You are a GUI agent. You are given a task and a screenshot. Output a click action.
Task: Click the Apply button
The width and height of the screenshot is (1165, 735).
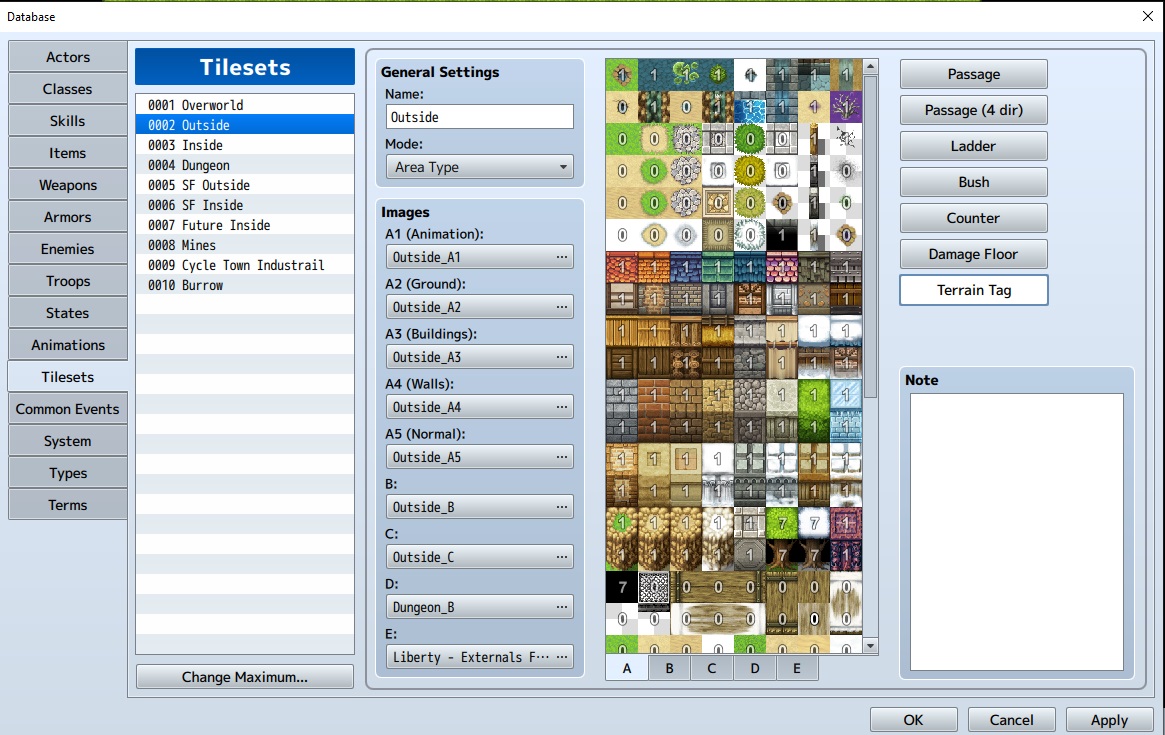[1109, 719]
